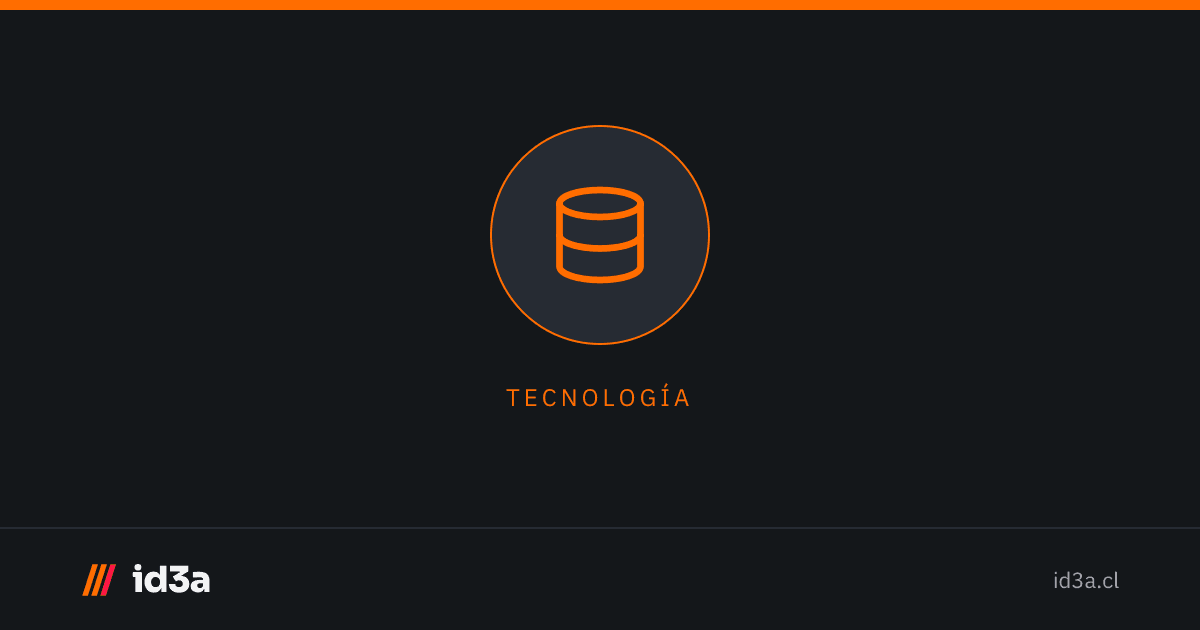Click the dark background below the TECNOLOGÍA label
The height and width of the screenshot is (630, 1200).
tap(600, 465)
